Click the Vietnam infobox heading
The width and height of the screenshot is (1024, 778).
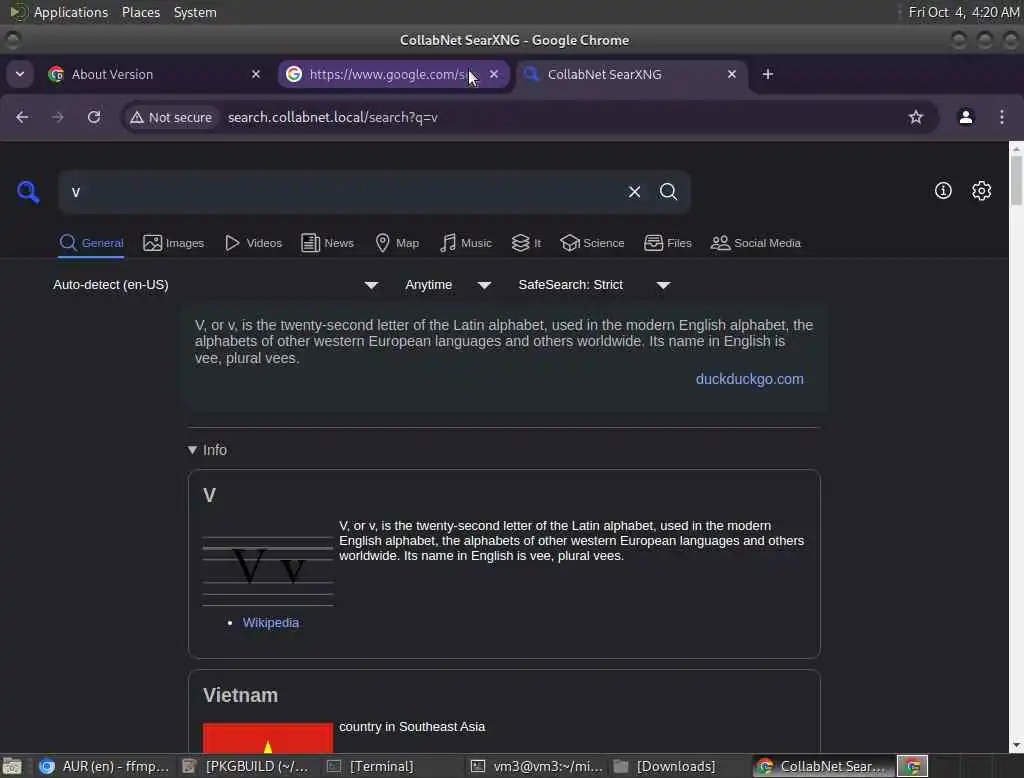click(x=240, y=695)
